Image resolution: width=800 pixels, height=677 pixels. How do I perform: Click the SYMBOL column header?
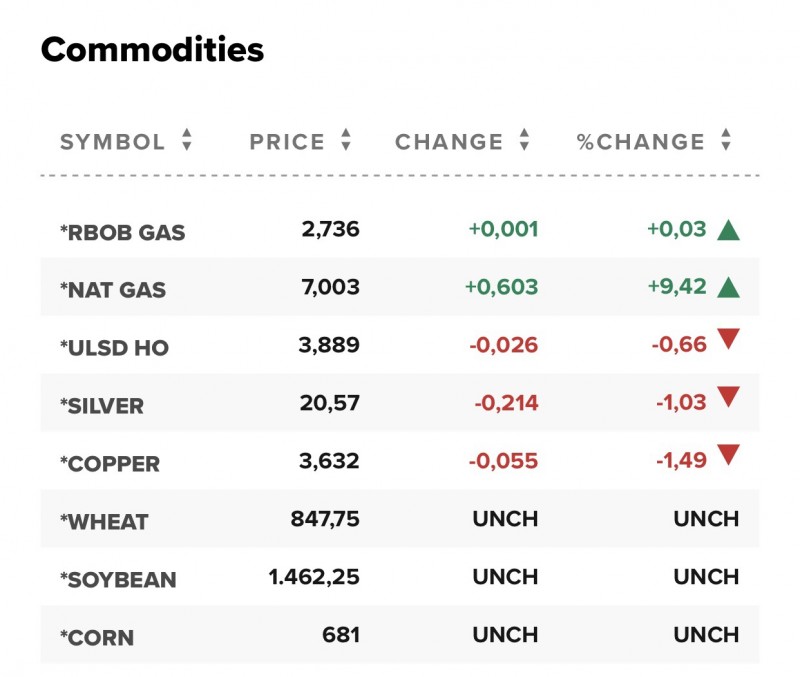click(x=112, y=142)
